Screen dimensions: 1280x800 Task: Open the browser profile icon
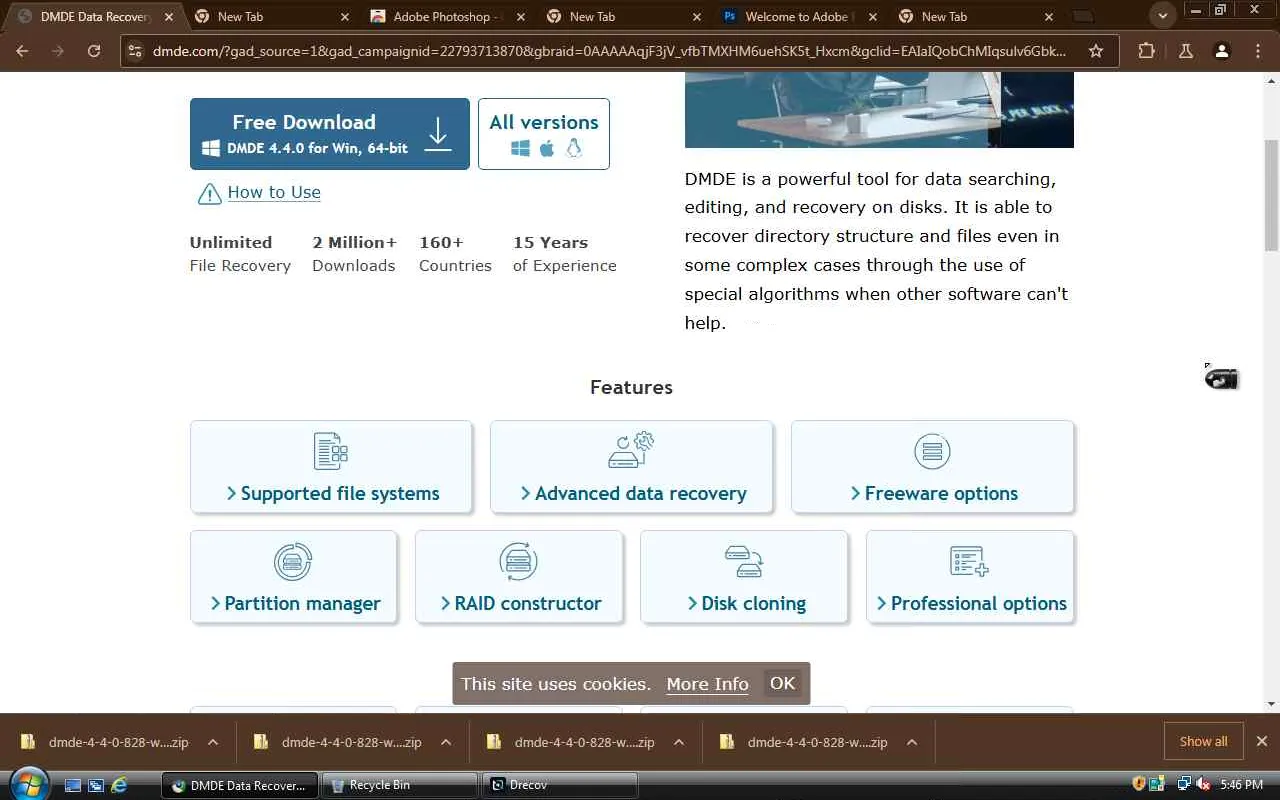point(1221,51)
